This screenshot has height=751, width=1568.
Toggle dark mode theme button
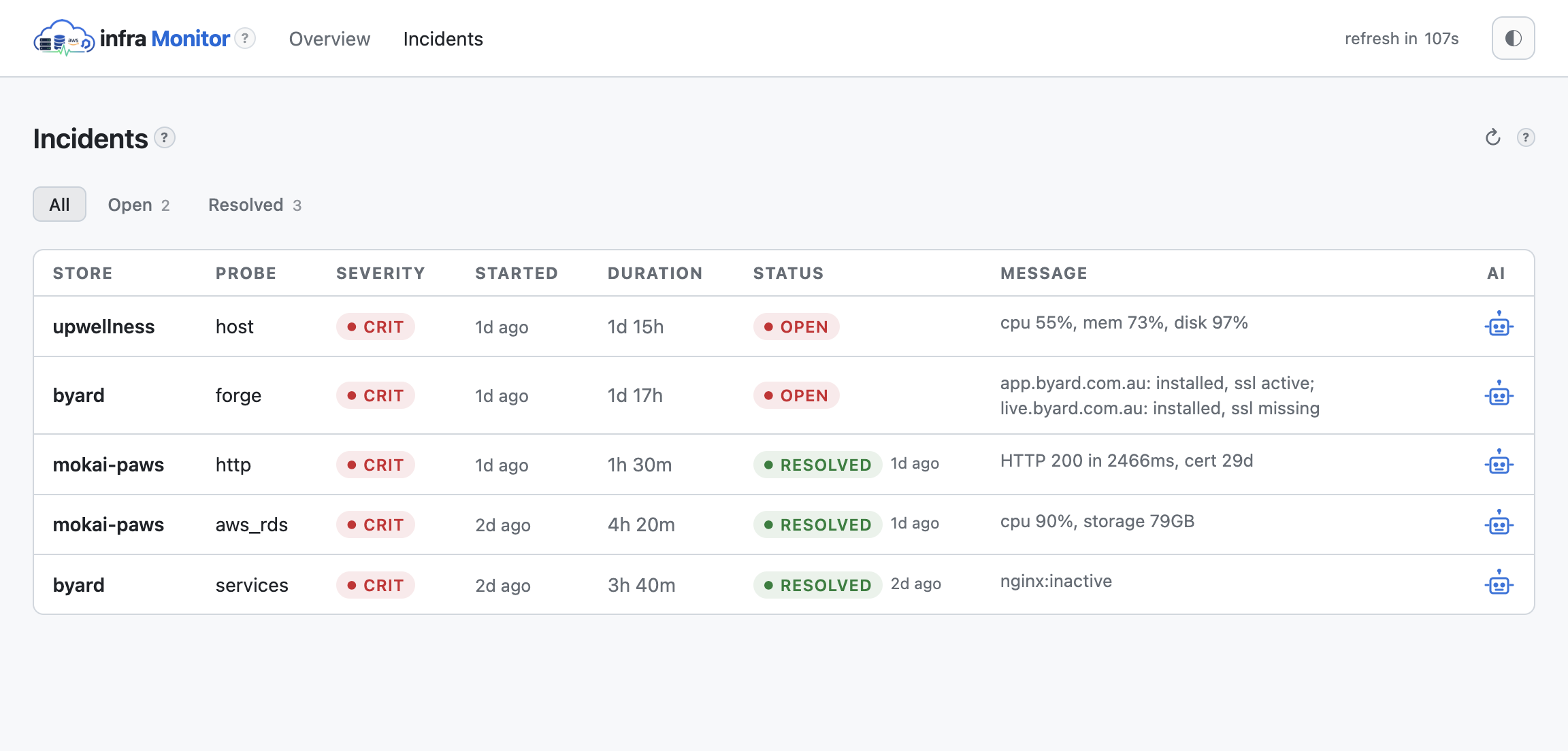tap(1513, 38)
